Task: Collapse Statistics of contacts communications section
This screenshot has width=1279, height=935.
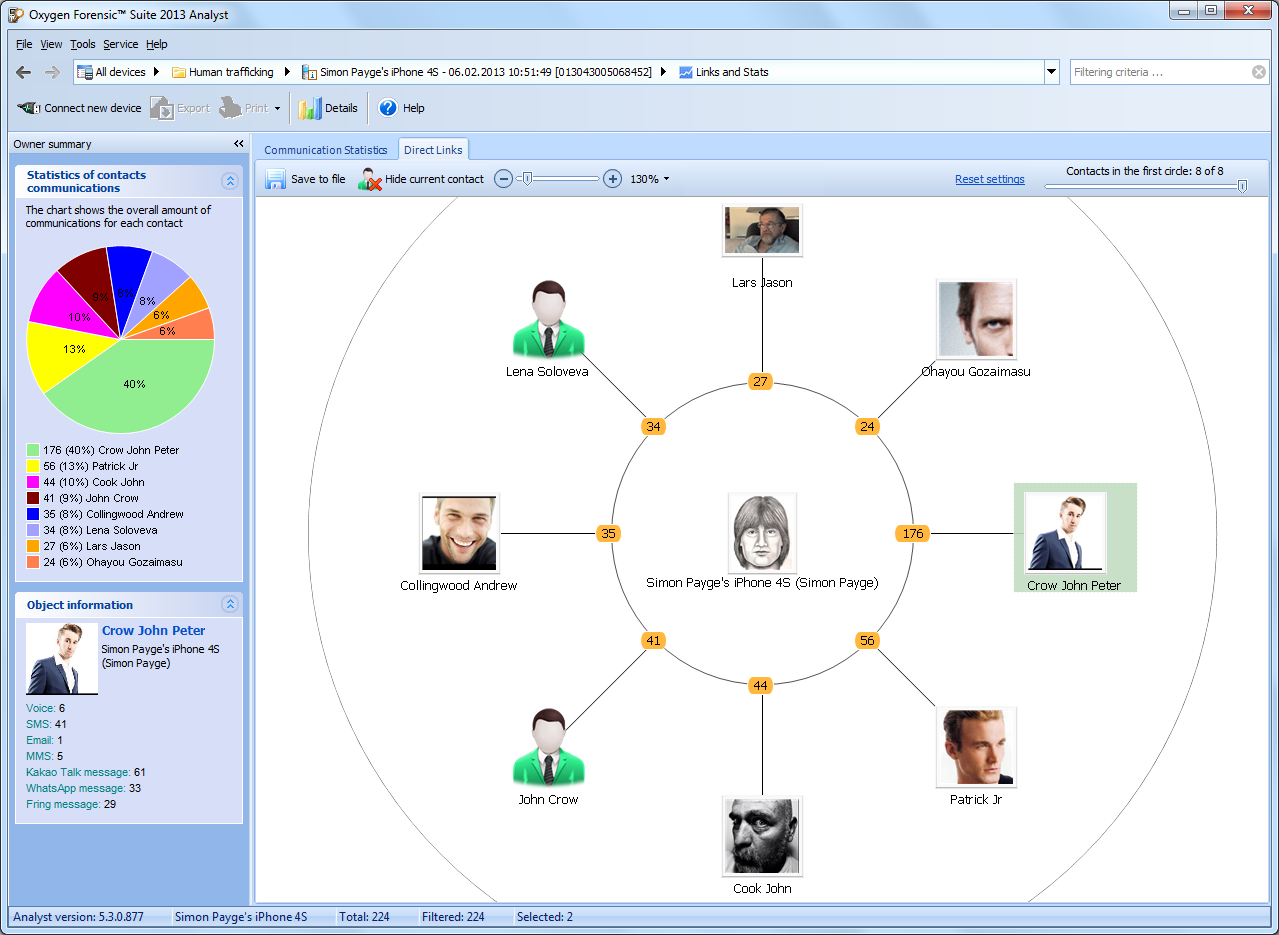Action: [230, 181]
